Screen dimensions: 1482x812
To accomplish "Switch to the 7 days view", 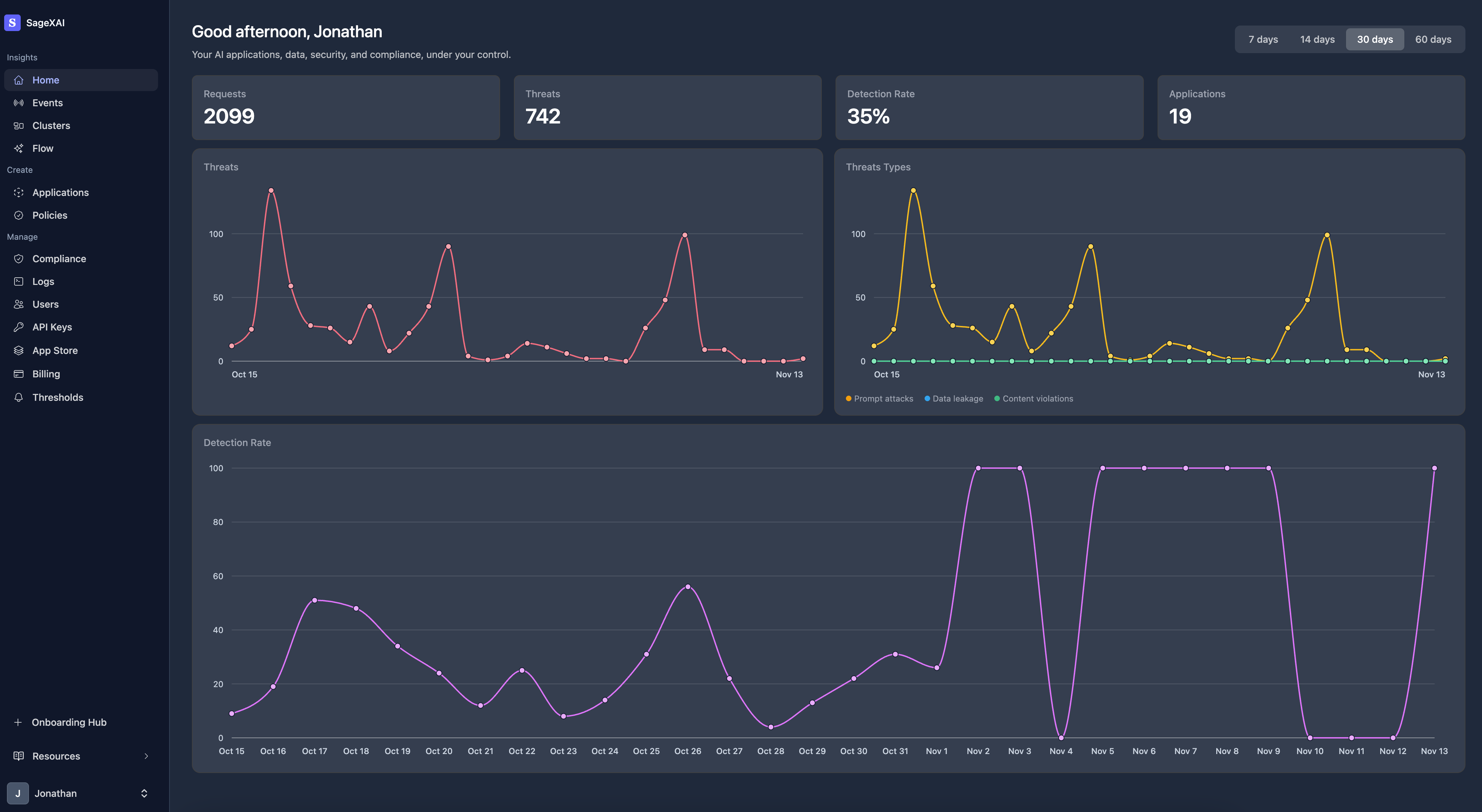I will coord(1263,39).
